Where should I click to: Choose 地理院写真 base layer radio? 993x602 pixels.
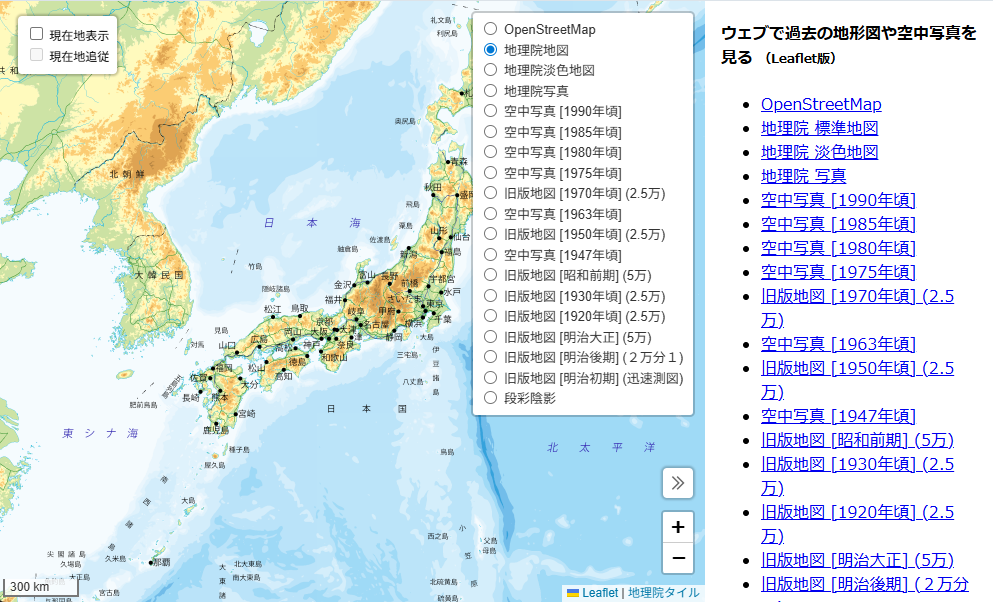[x=490, y=90]
